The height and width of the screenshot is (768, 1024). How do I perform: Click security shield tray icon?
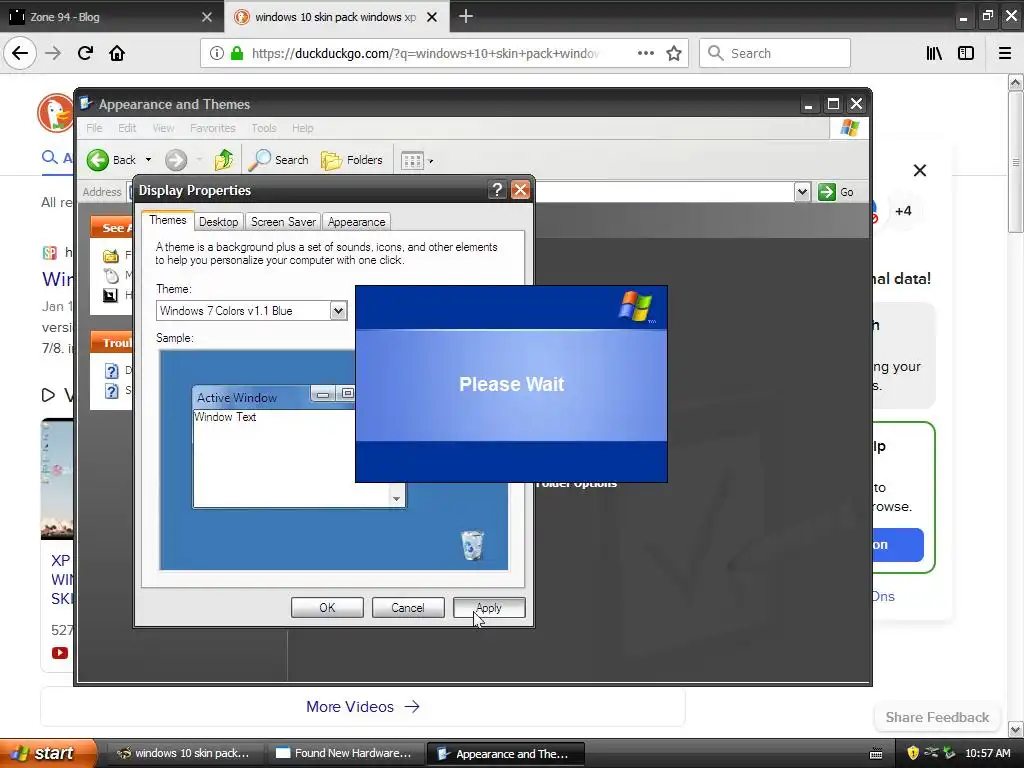pos(913,753)
